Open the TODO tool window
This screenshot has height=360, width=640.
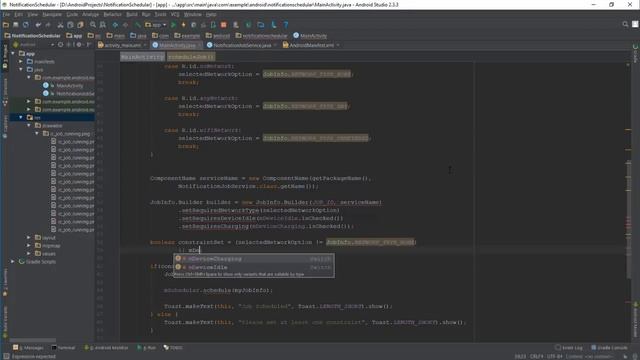[x=173, y=348]
